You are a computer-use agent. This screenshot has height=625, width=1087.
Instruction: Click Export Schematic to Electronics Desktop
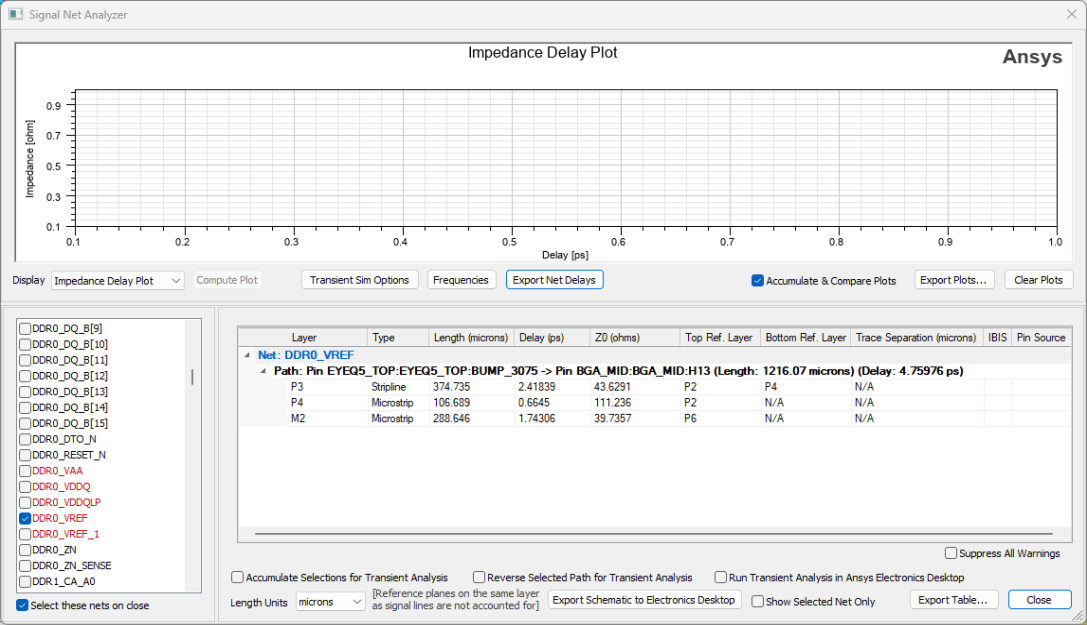click(644, 600)
